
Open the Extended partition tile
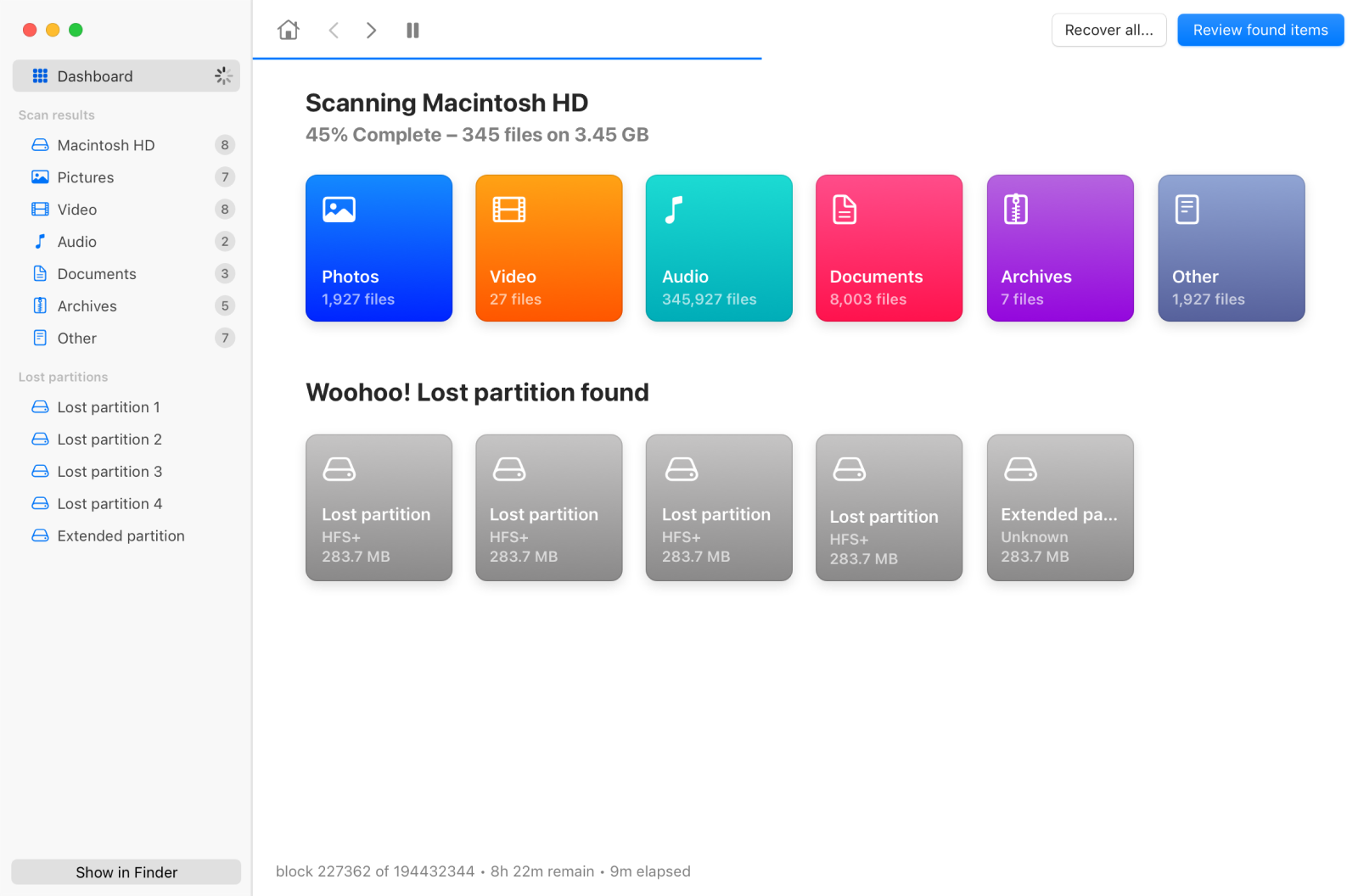(x=1059, y=507)
